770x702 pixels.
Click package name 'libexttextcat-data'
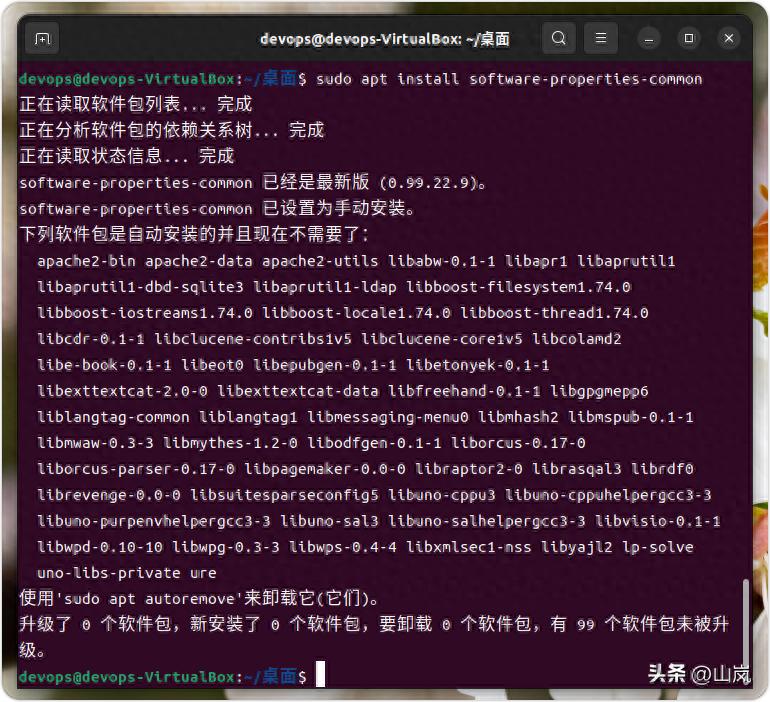point(298,391)
